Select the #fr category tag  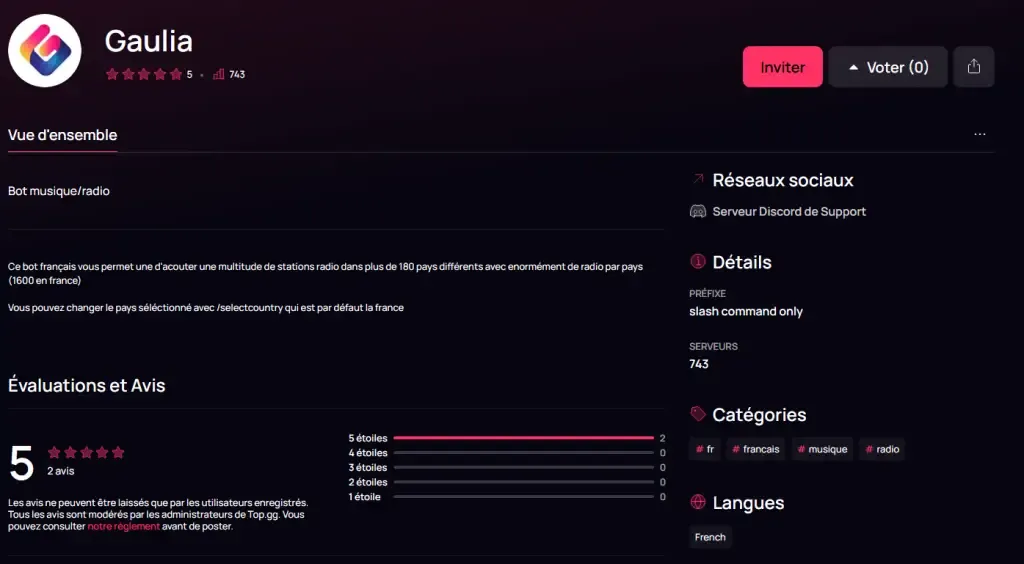point(705,449)
